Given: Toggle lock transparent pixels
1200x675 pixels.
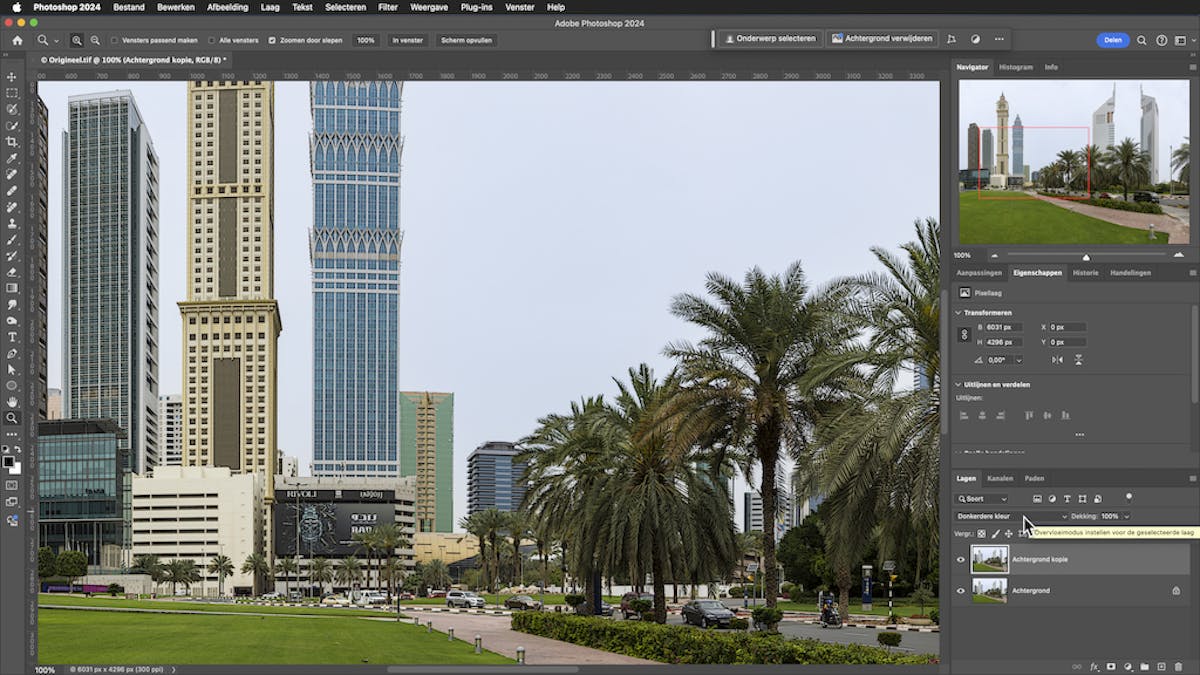Looking at the screenshot, I should point(981,533).
